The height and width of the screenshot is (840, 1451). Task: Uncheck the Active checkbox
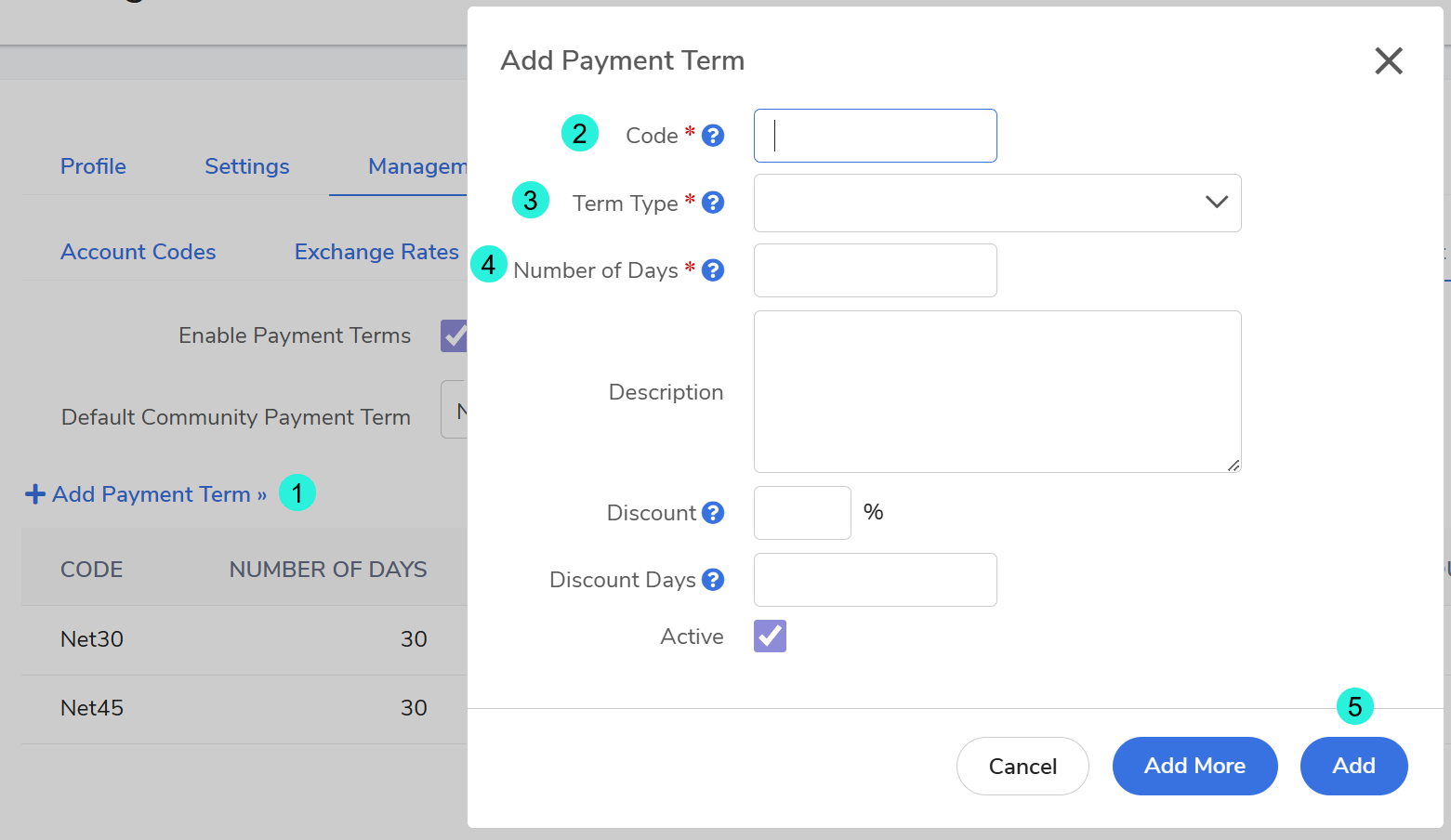[770, 637]
